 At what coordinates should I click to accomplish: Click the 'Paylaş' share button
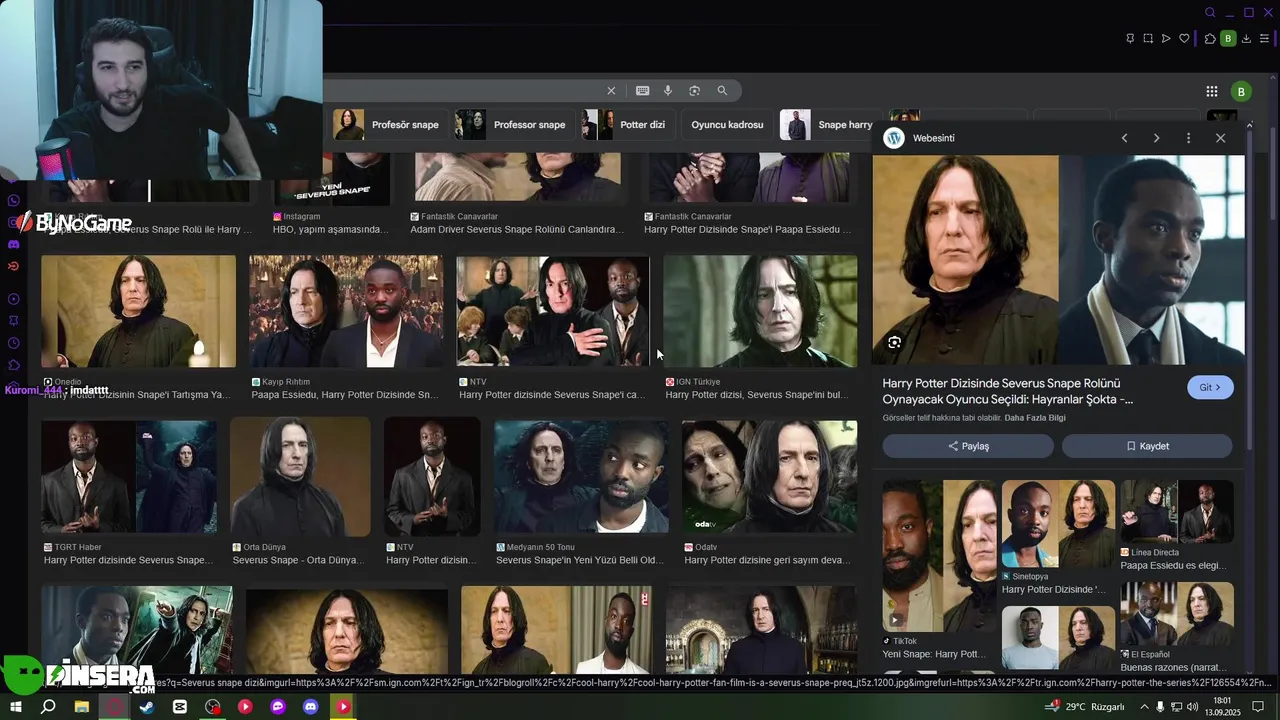pyautogui.click(x=968, y=446)
